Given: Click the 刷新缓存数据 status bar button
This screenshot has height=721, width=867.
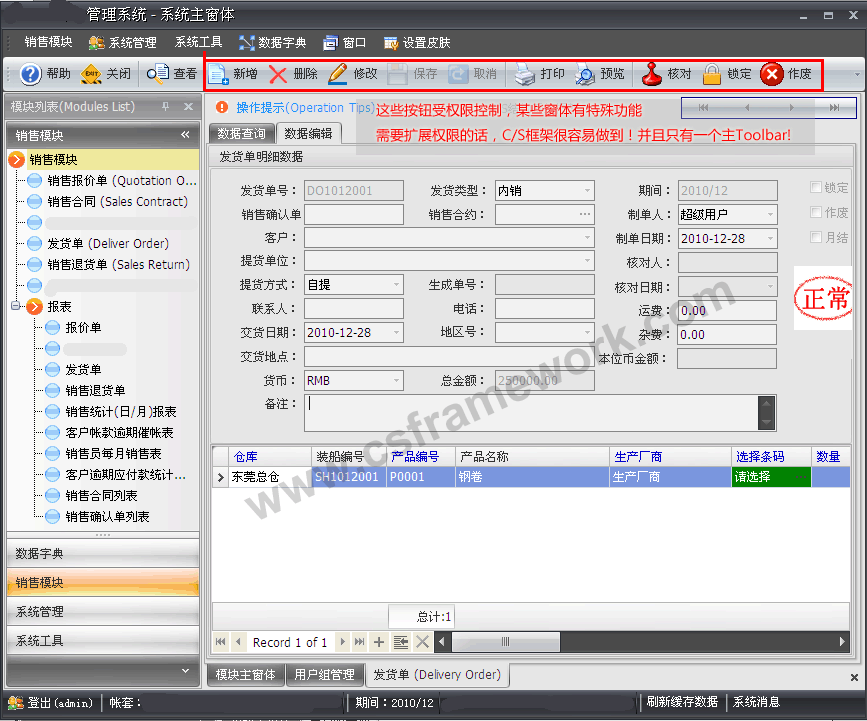Looking at the screenshot, I should coord(682,702).
